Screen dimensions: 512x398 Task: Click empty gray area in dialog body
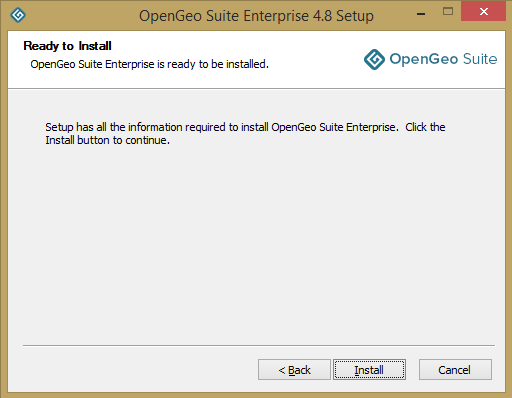pyautogui.click(x=256, y=240)
